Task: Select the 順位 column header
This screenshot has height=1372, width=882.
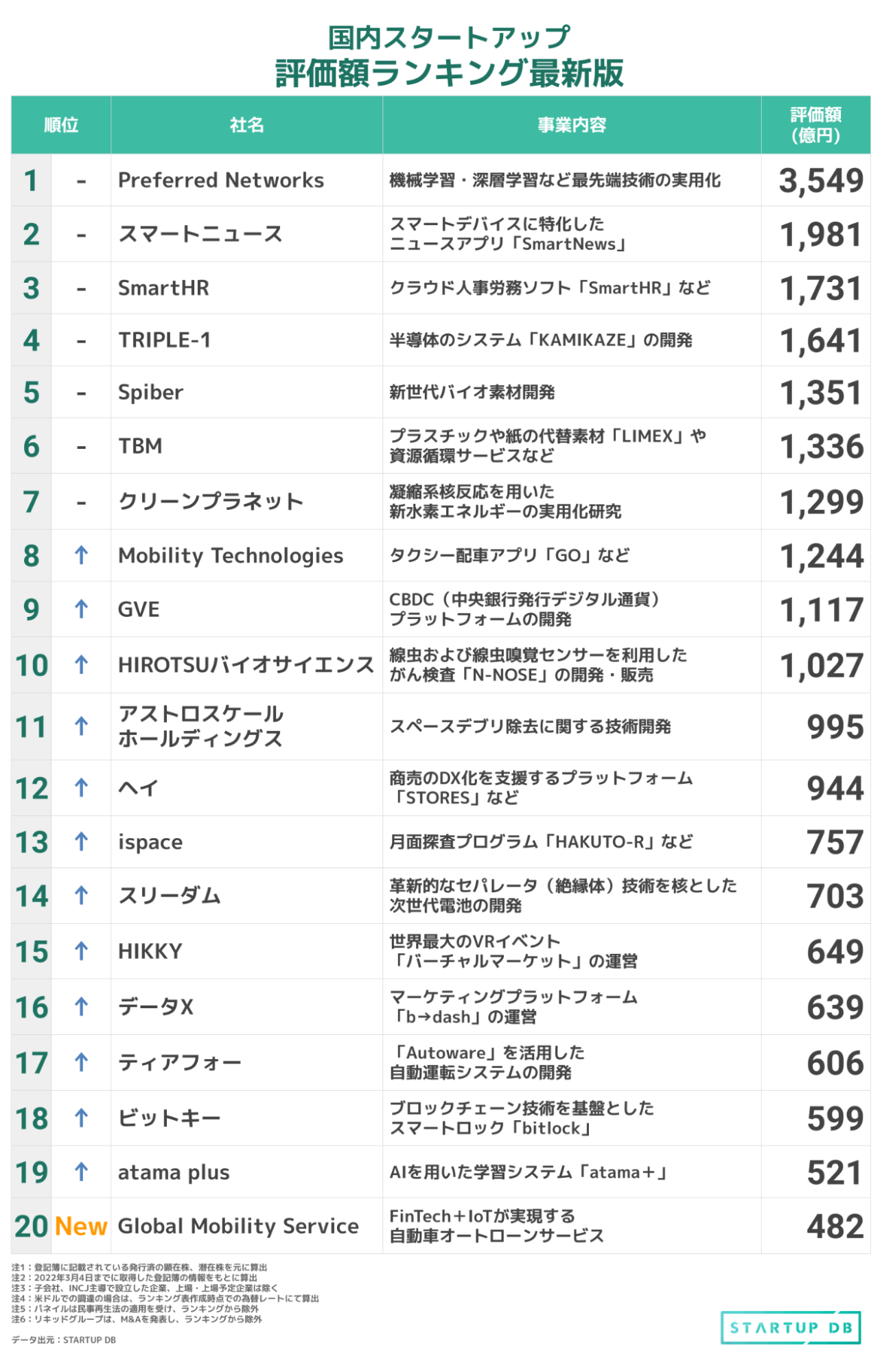Action: [x=61, y=125]
